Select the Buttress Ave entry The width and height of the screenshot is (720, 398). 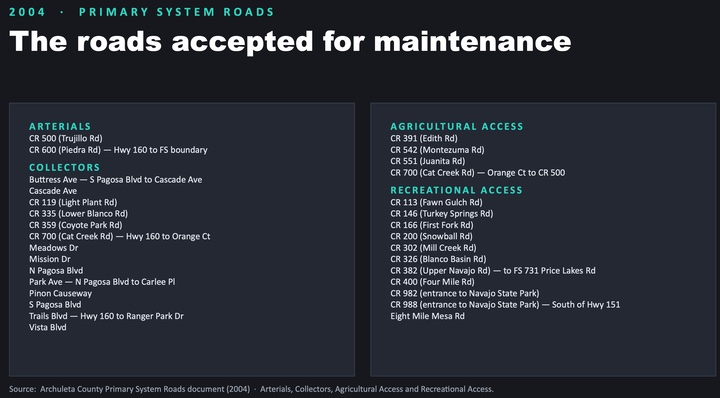115,179
